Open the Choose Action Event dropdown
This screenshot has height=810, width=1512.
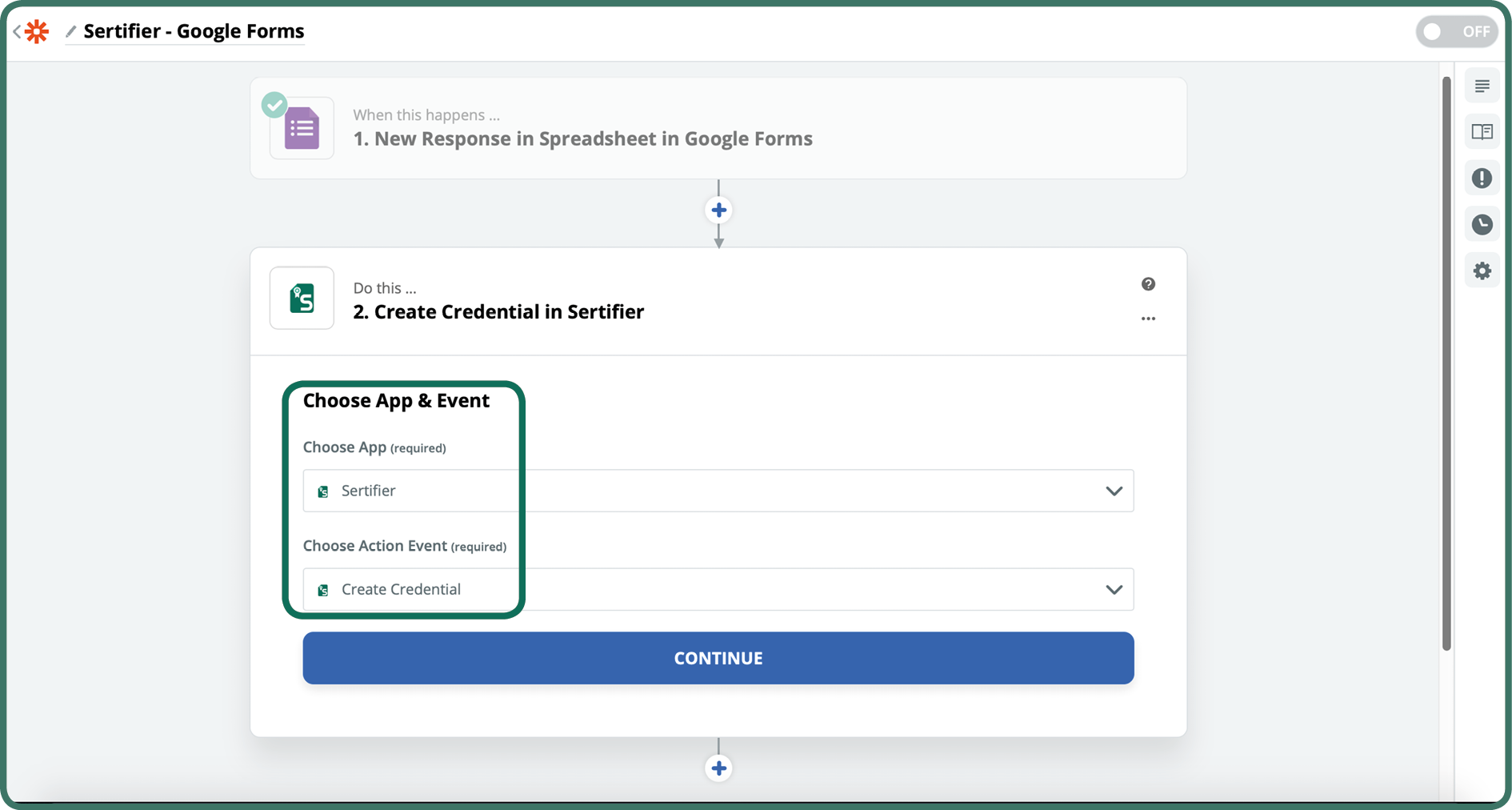718,589
